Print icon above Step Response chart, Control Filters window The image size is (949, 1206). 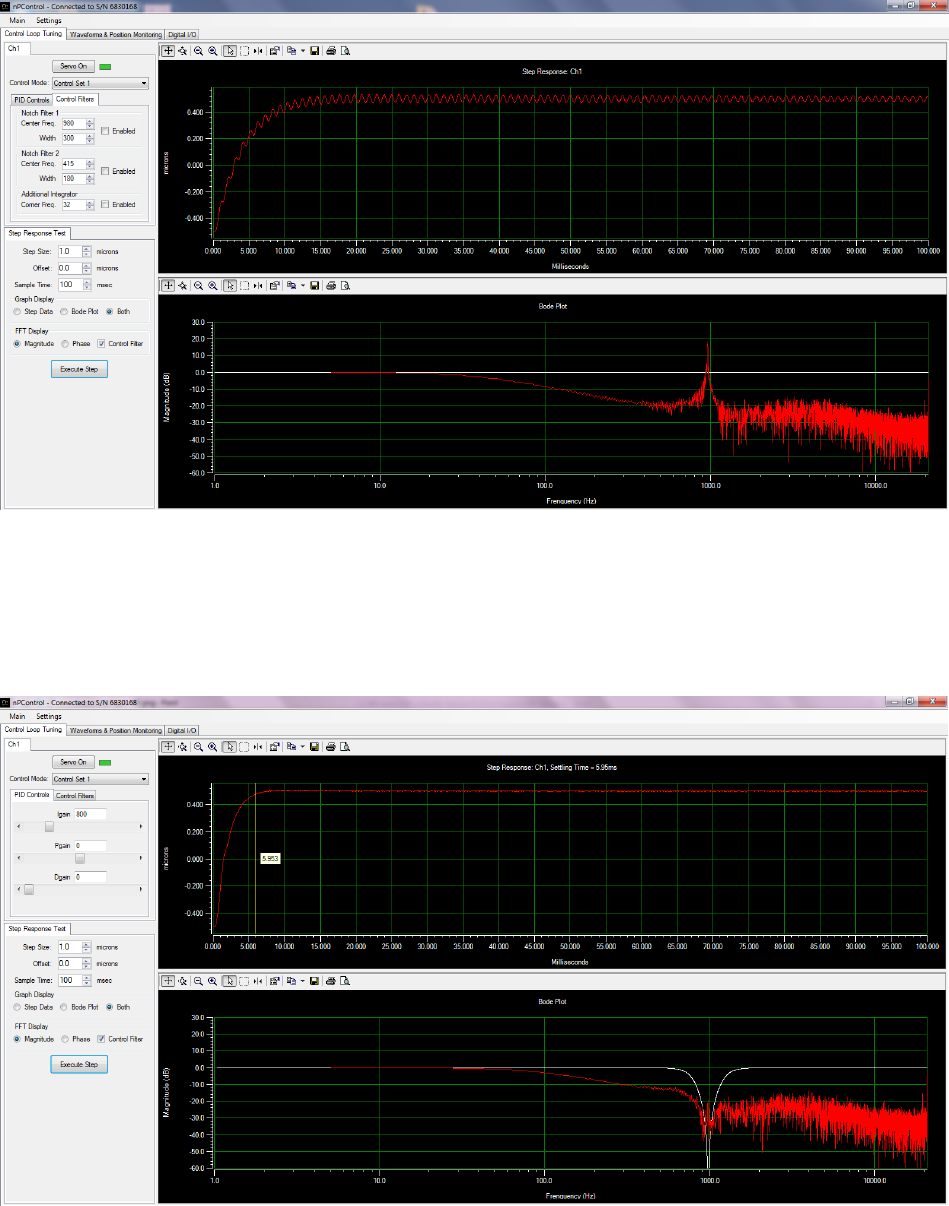click(330, 50)
